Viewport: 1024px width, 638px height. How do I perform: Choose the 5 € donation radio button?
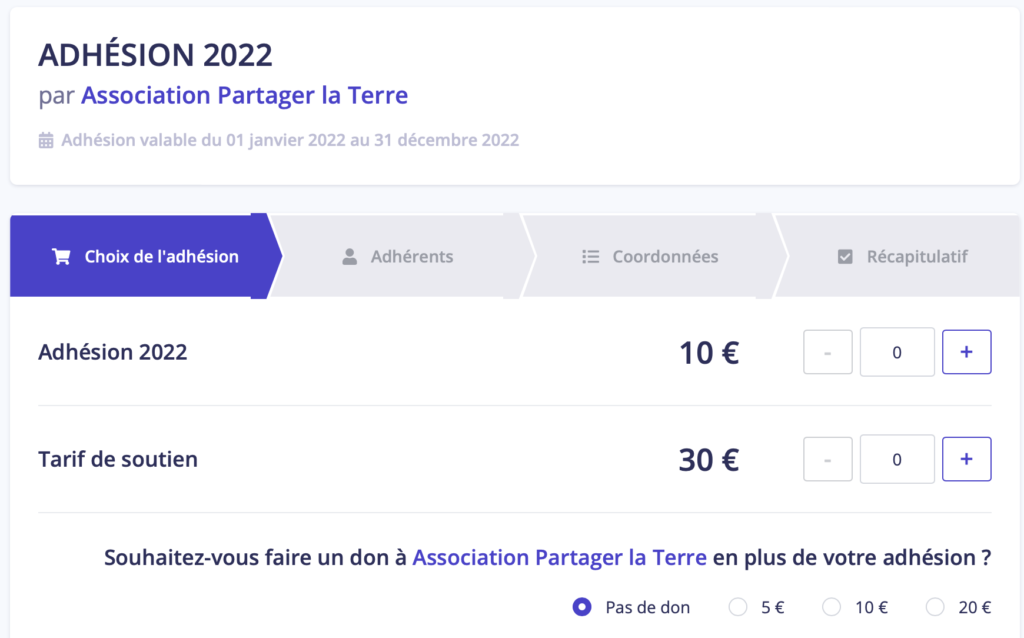pyautogui.click(x=738, y=607)
